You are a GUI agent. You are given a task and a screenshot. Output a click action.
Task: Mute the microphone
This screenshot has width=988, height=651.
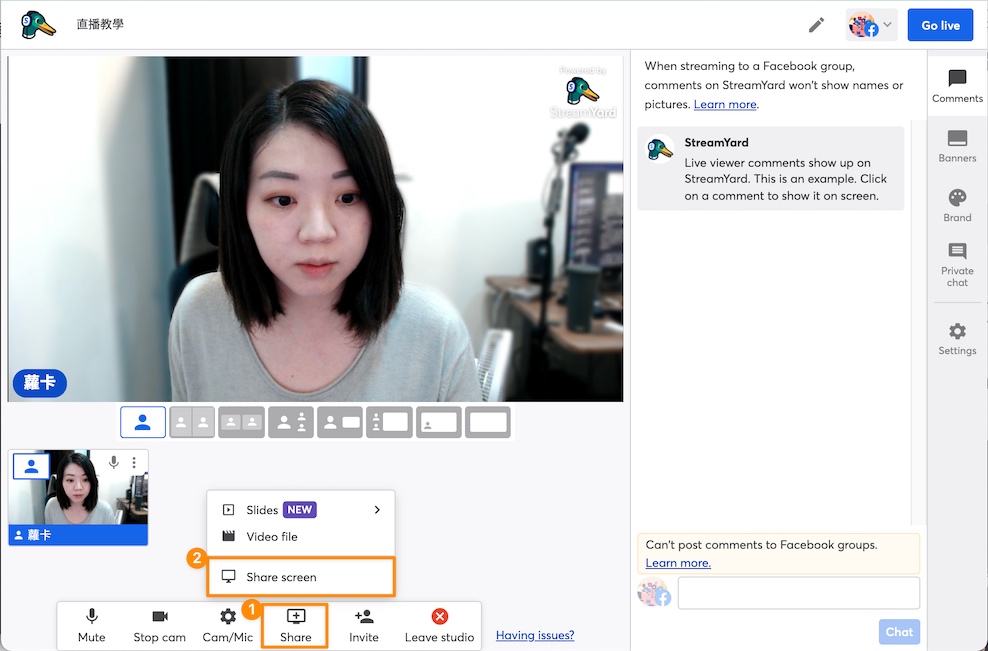(x=91, y=625)
